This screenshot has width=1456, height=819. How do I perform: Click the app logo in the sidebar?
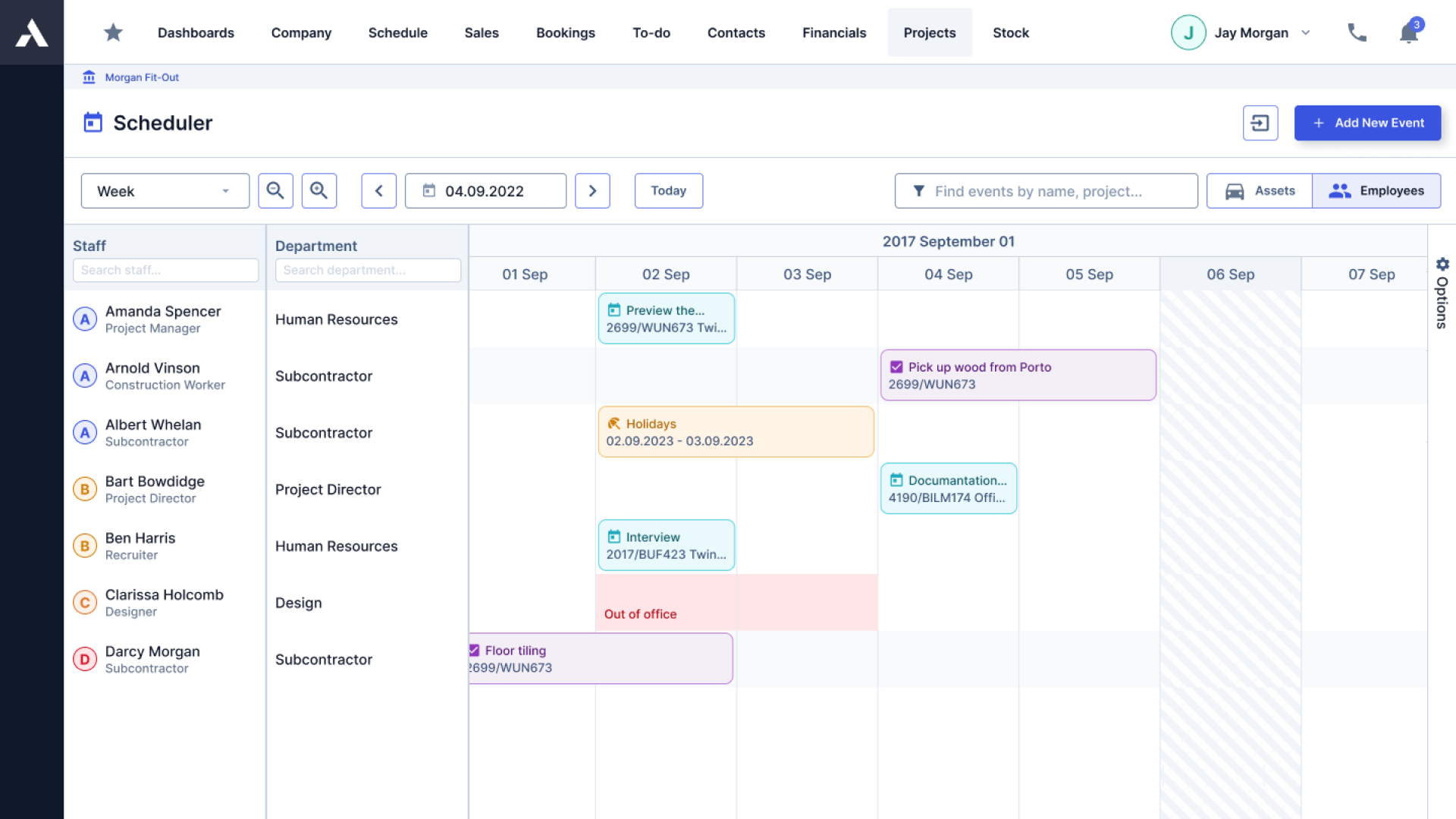(32, 33)
